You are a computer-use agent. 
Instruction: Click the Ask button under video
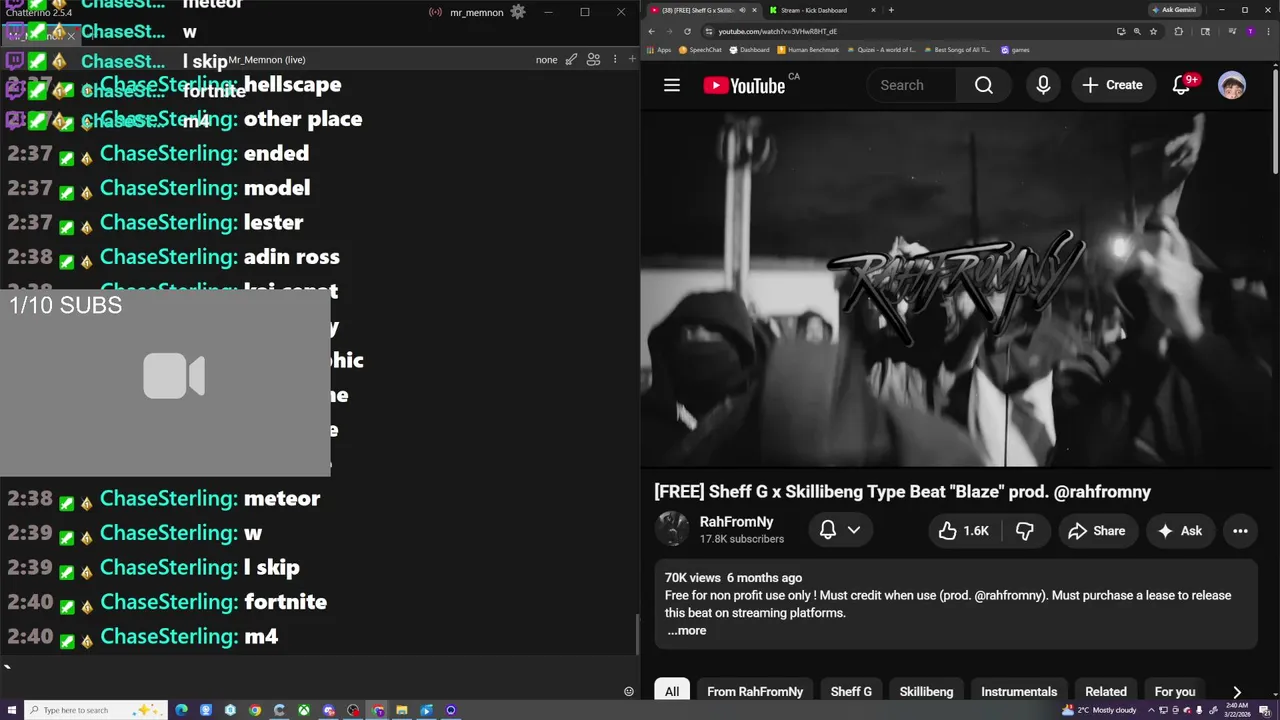(1179, 531)
